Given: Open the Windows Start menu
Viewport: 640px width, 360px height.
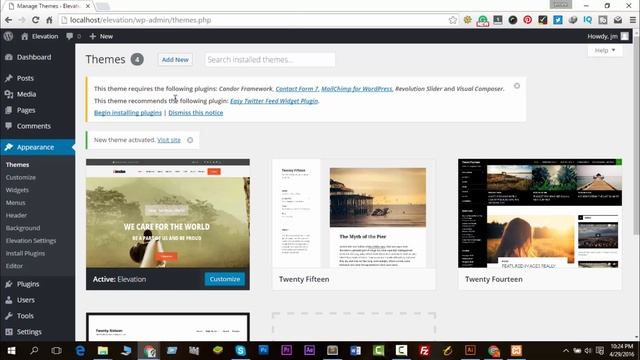Looking at the screenshot, I should [11, 351].
